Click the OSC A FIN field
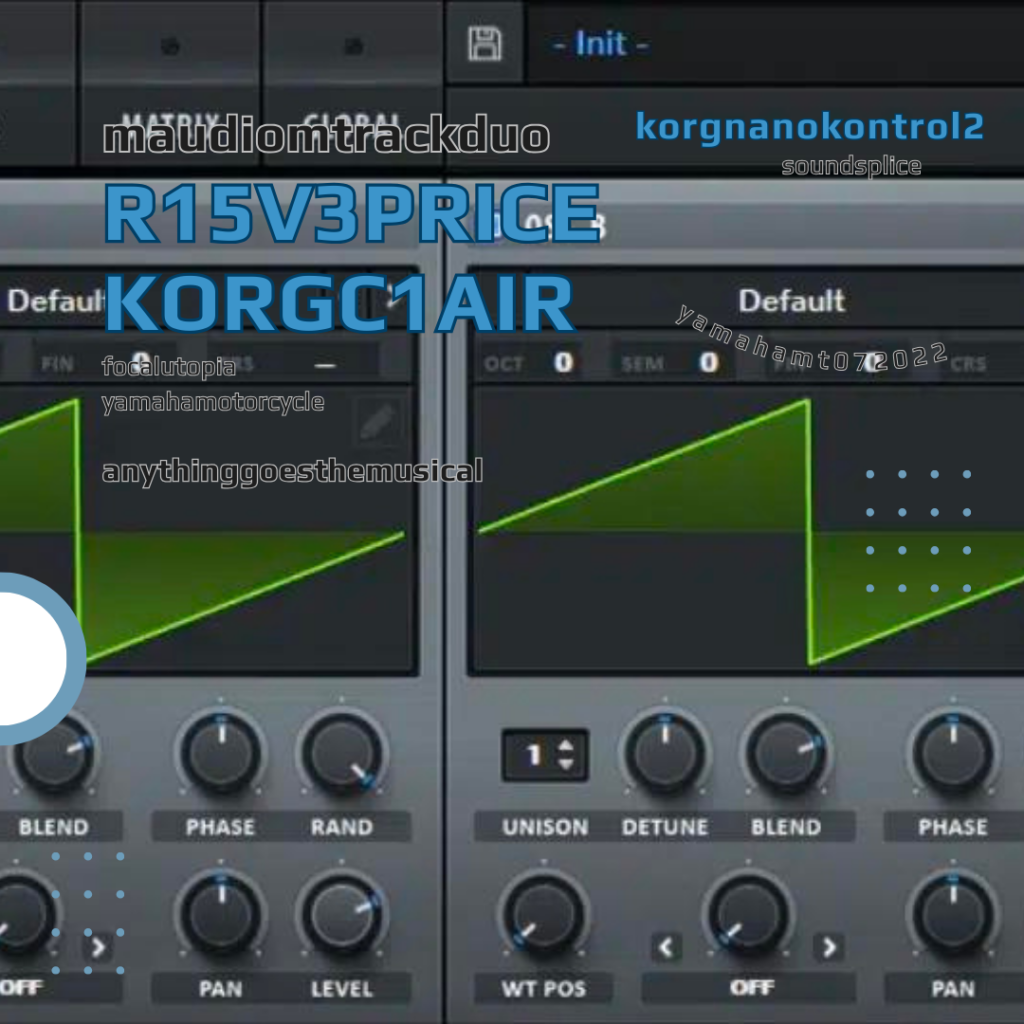 click(104, 362)
